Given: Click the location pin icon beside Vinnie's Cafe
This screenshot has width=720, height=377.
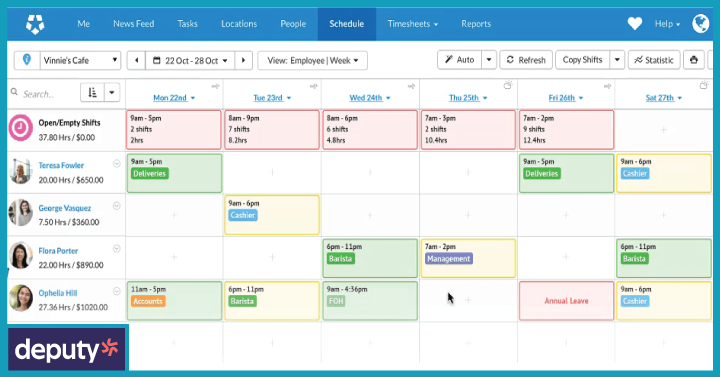Looking at the screenshot, I should [x=27, y=60].
